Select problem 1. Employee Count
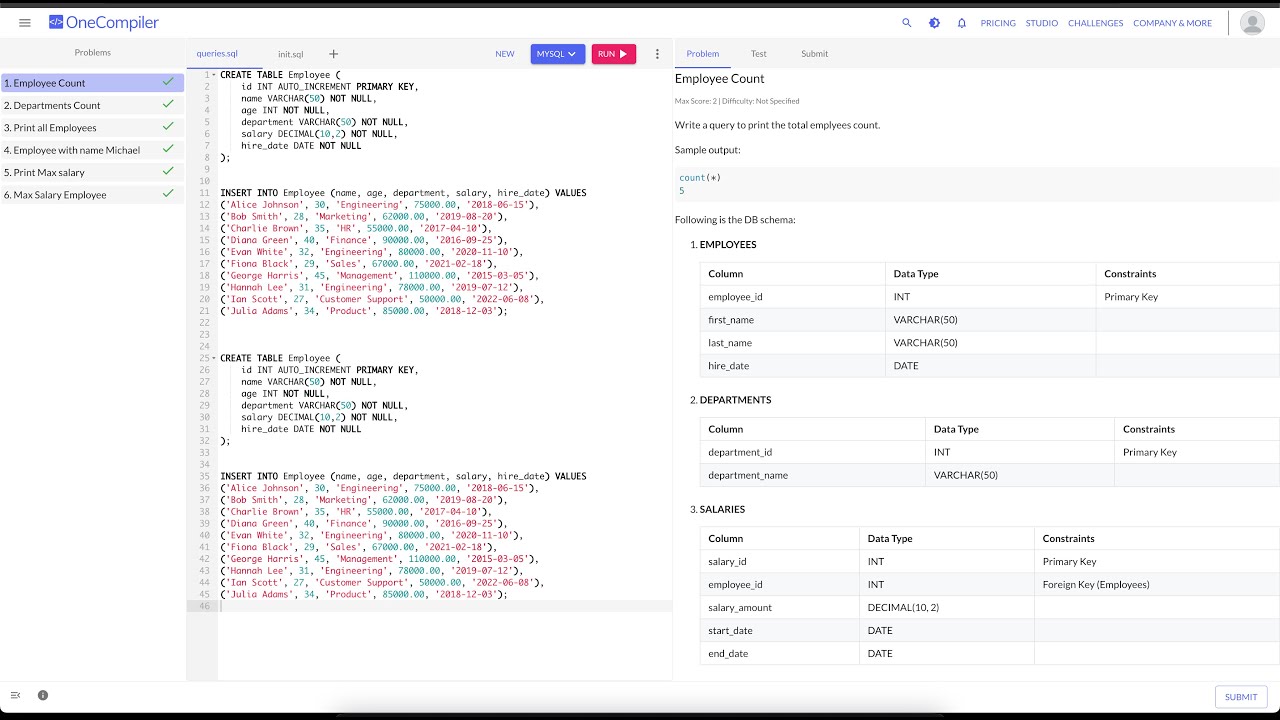The image size is (1280, 720). (92, 83)
